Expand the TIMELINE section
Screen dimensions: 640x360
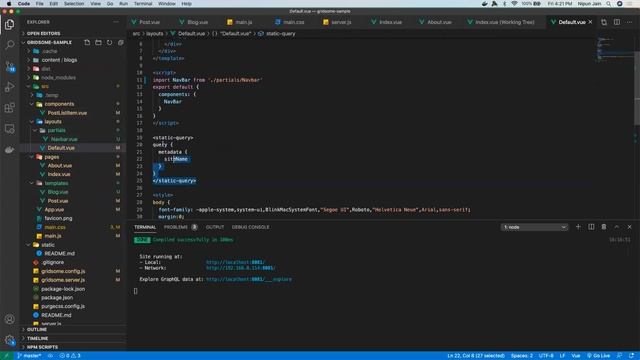point(38,338)
